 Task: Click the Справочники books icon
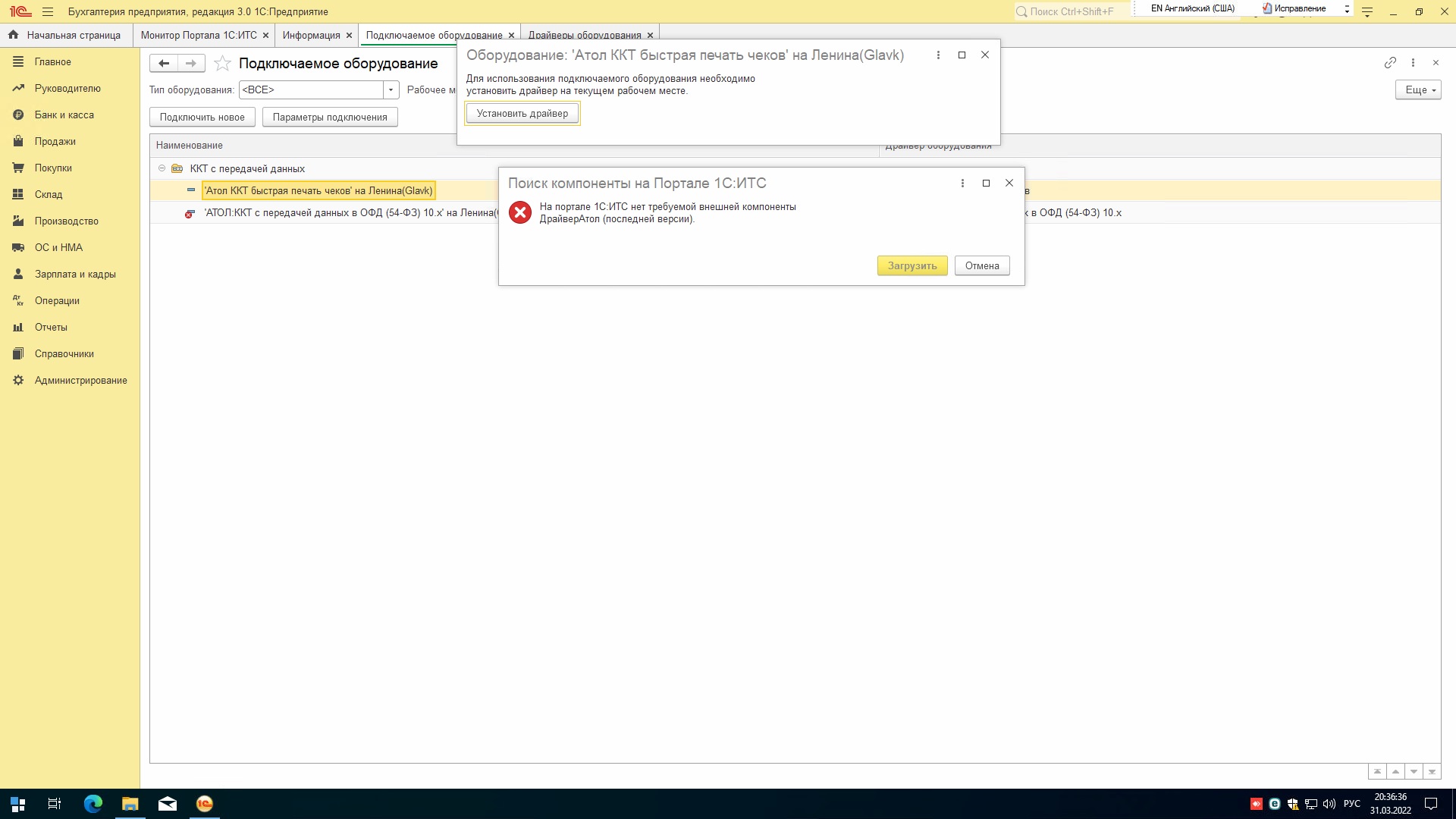(x=18, y=353)
